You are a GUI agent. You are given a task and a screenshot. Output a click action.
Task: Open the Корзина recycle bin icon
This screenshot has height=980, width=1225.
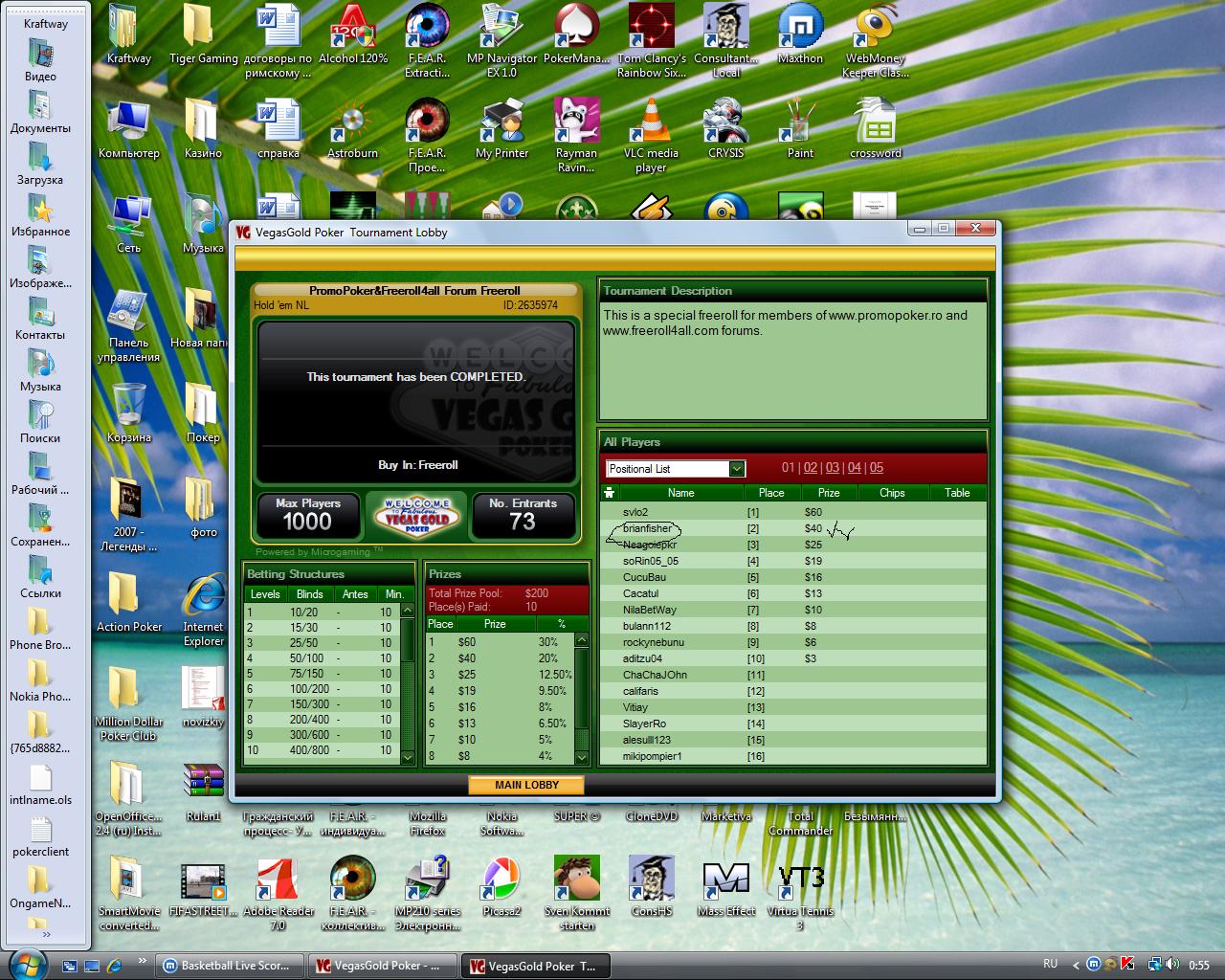(128, 407)
